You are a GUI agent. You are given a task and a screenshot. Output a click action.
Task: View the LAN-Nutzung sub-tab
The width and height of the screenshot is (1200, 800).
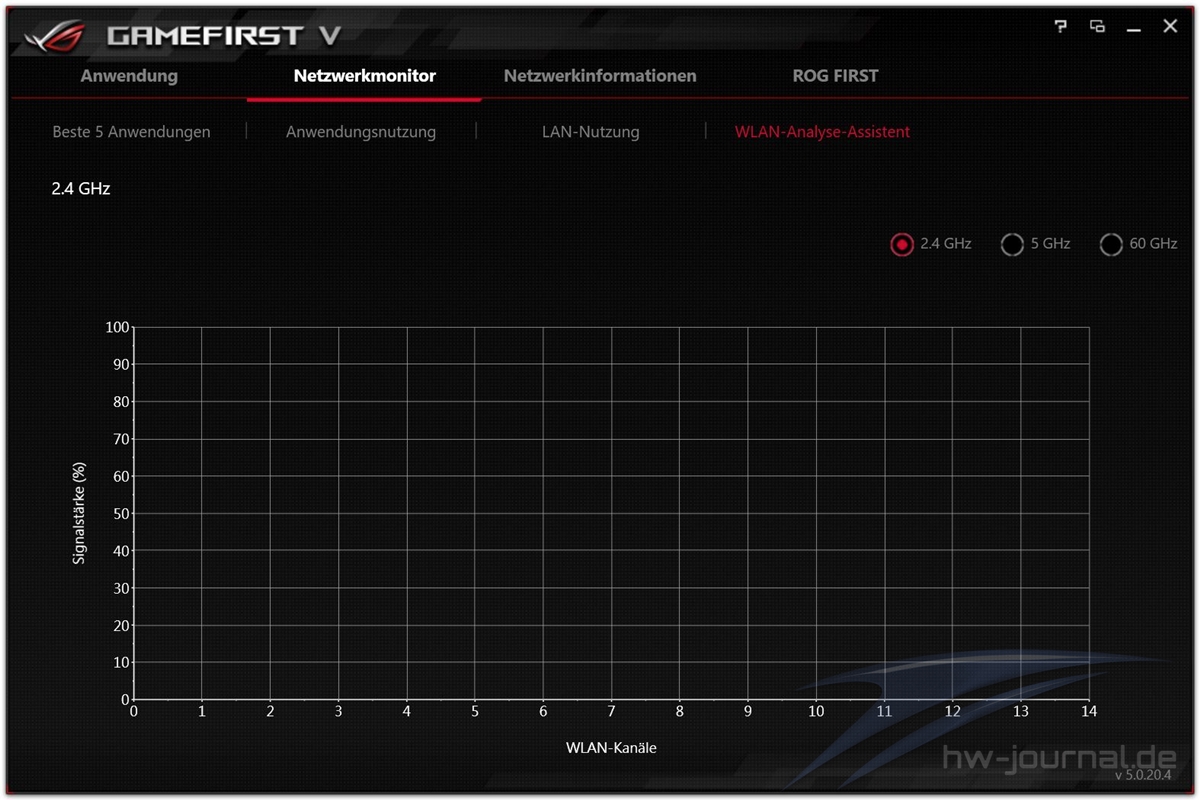pyautogui.click(x=591, y=131)
